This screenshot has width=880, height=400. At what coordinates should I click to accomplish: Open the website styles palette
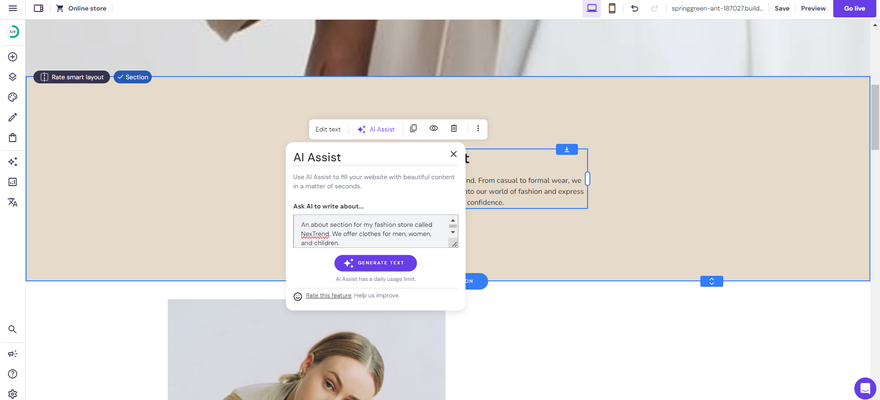pyautogui.click(x=12, y=97)
